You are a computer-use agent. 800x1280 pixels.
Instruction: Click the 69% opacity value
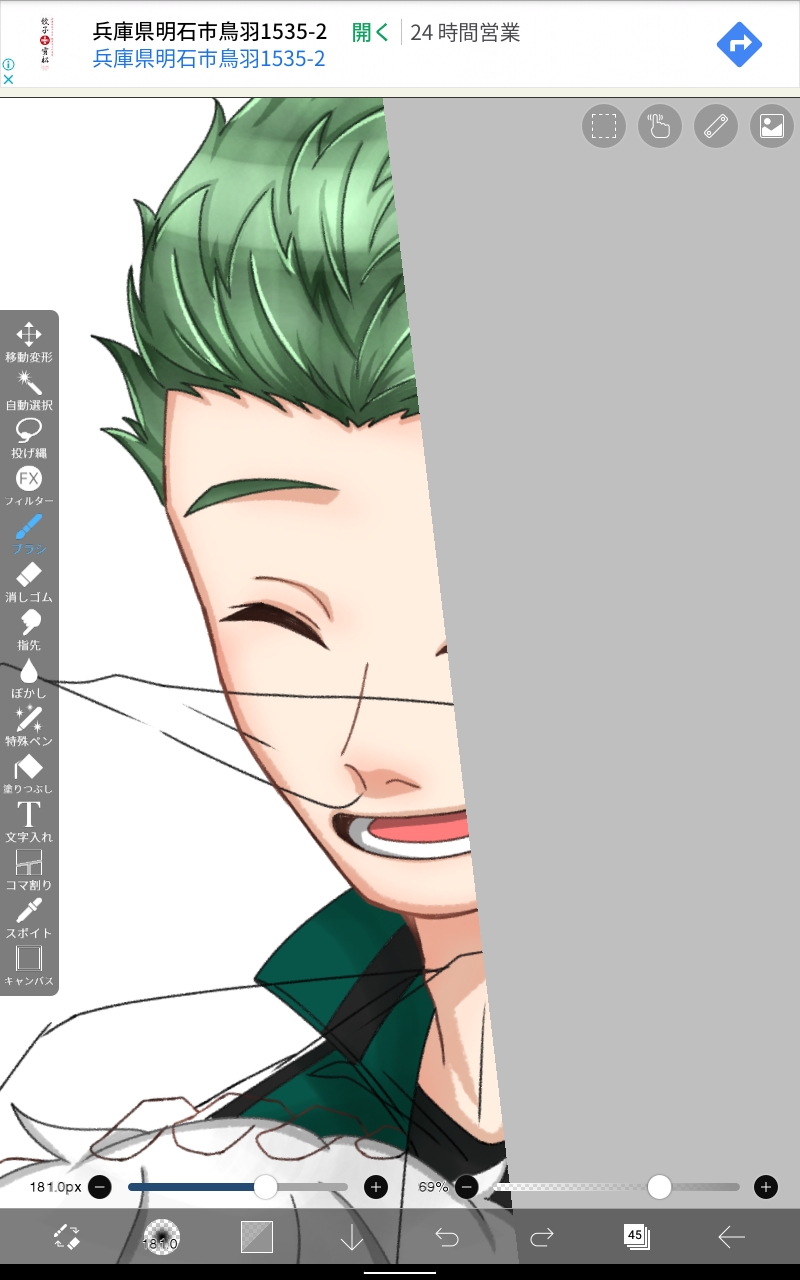click(433, 1187)
